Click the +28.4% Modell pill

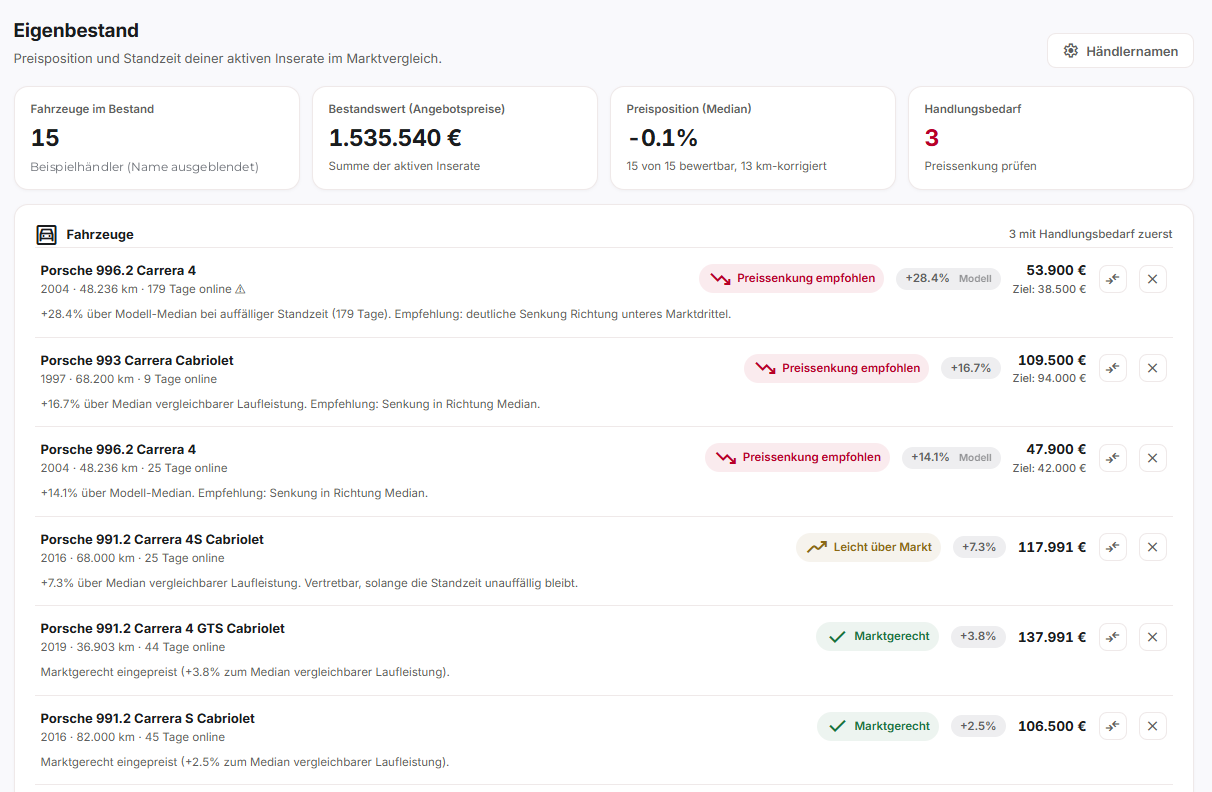pyautogui.click(x=948, y=278)
